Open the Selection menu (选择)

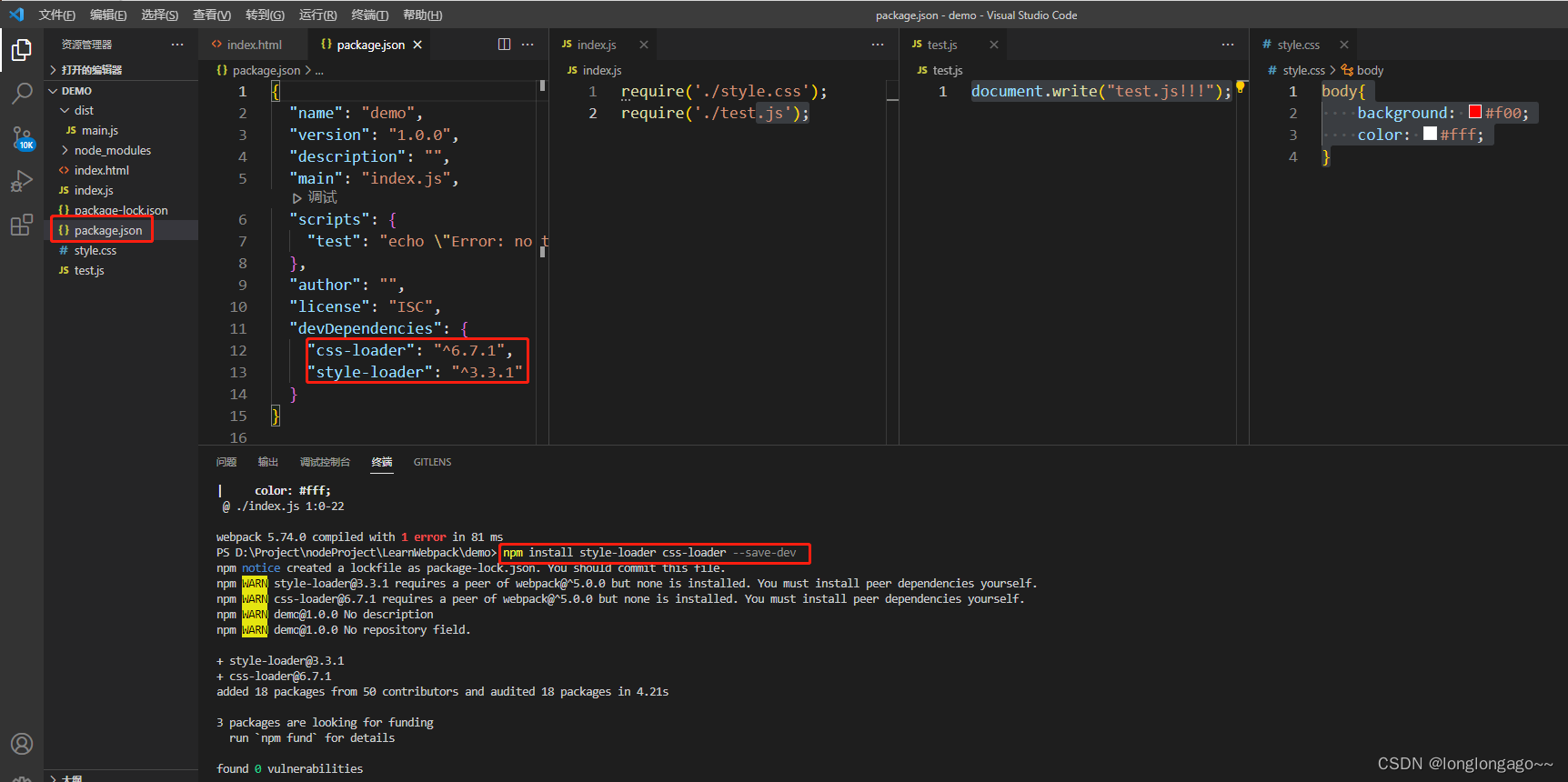click(160, 15)
